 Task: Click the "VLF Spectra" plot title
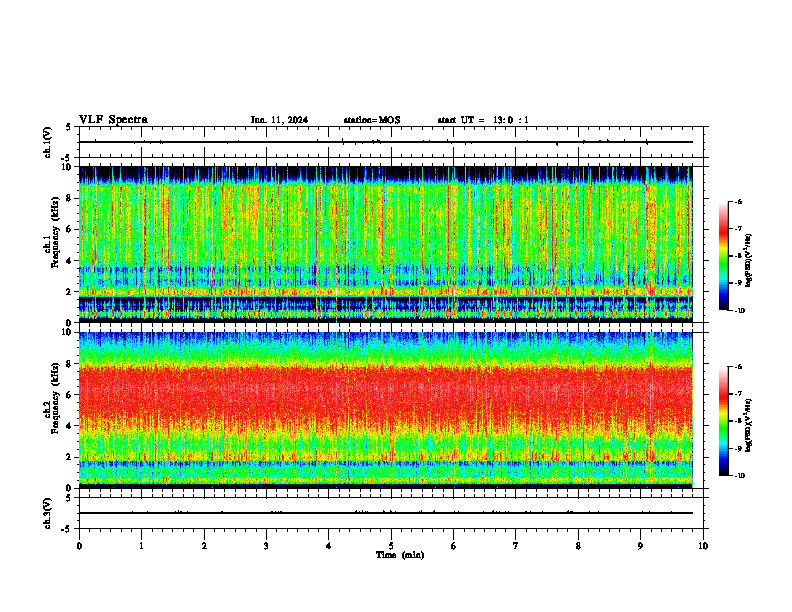click(x=113, y=120)
